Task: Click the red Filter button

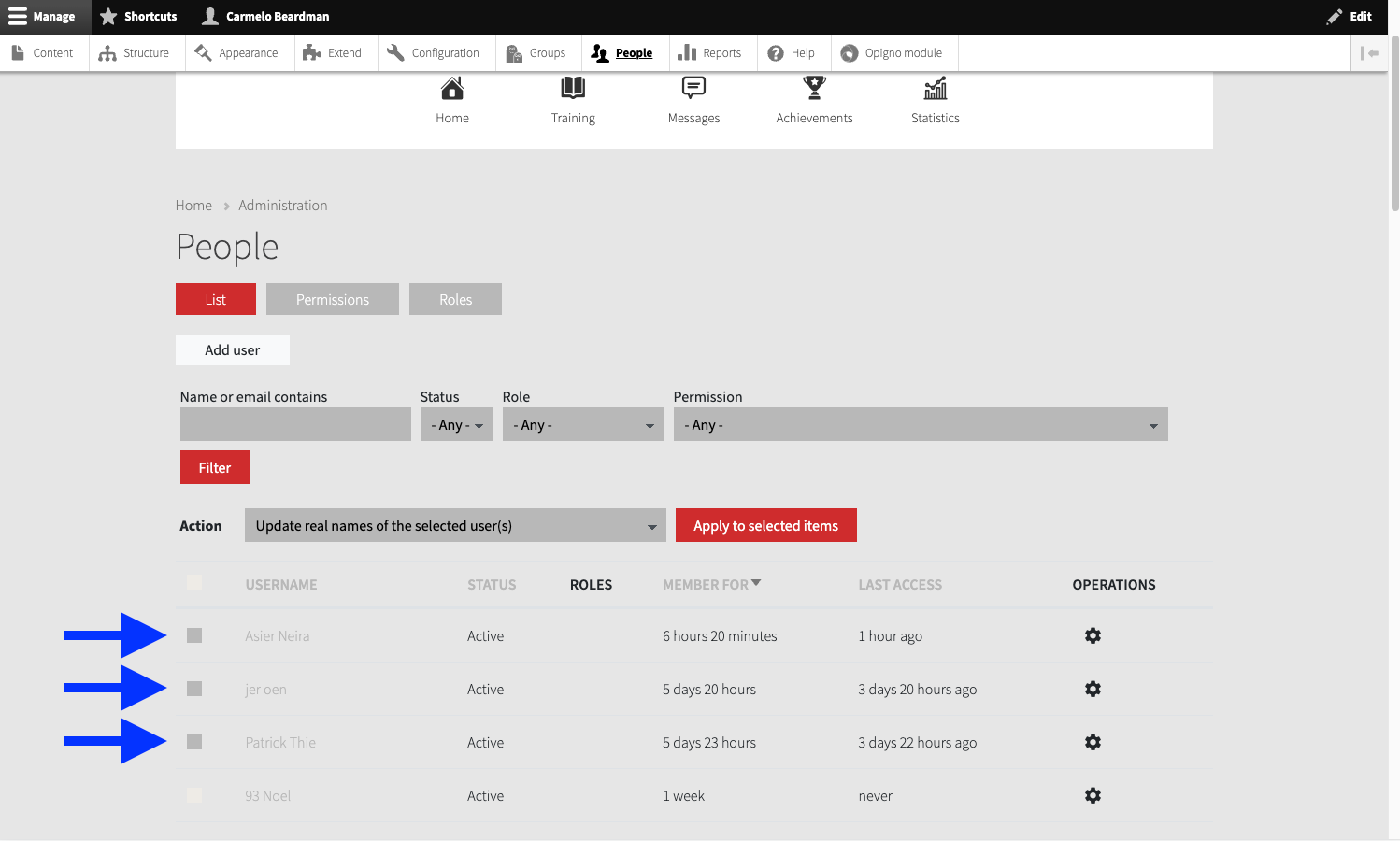Action: pyautogui.click(x=215, y=467)
